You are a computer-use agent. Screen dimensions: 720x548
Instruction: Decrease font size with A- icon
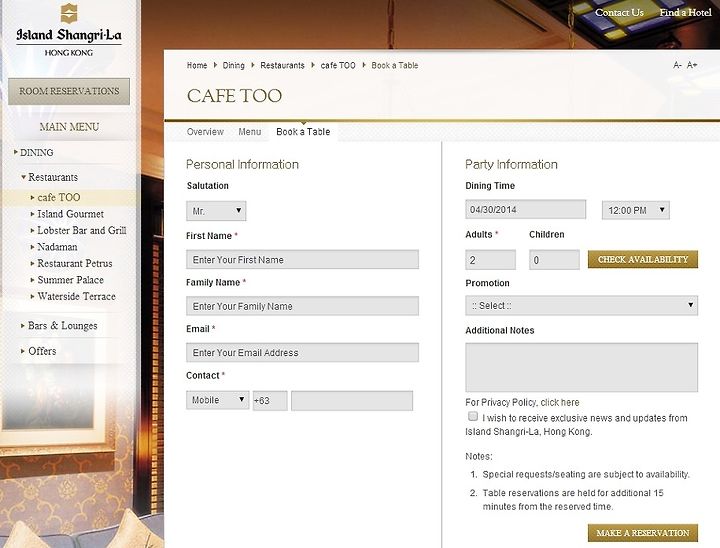(x=677, y=65)
